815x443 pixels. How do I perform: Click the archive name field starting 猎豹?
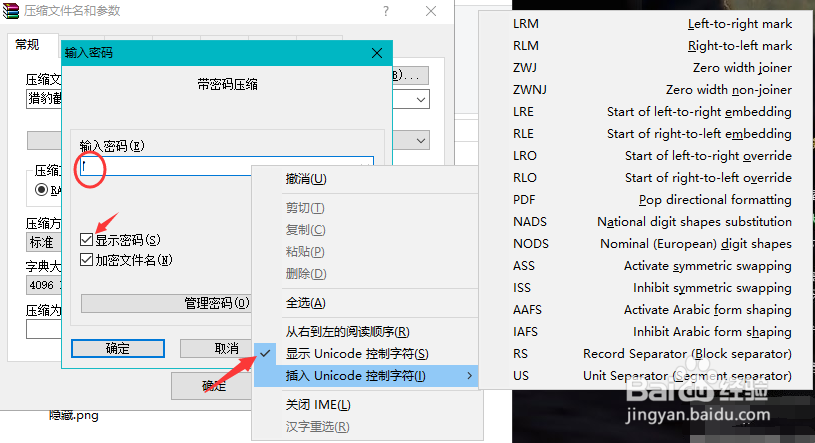pyautogui.click(x=44, y=99)
